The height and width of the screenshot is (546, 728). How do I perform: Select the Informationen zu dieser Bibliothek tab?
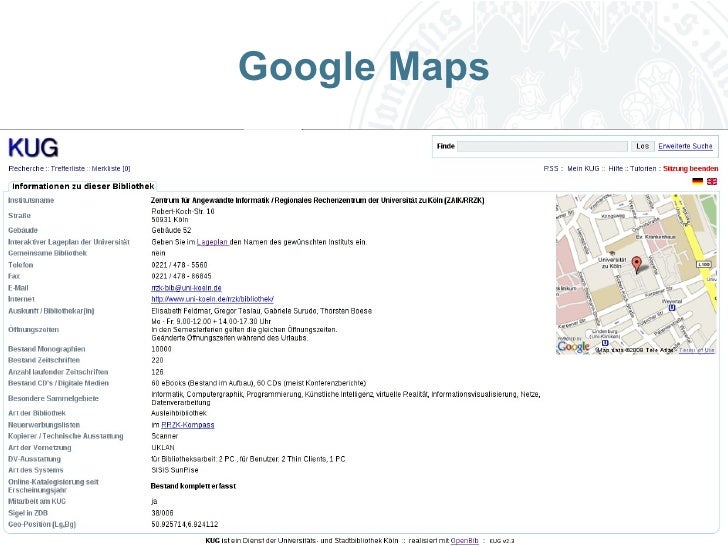[83, 186]
